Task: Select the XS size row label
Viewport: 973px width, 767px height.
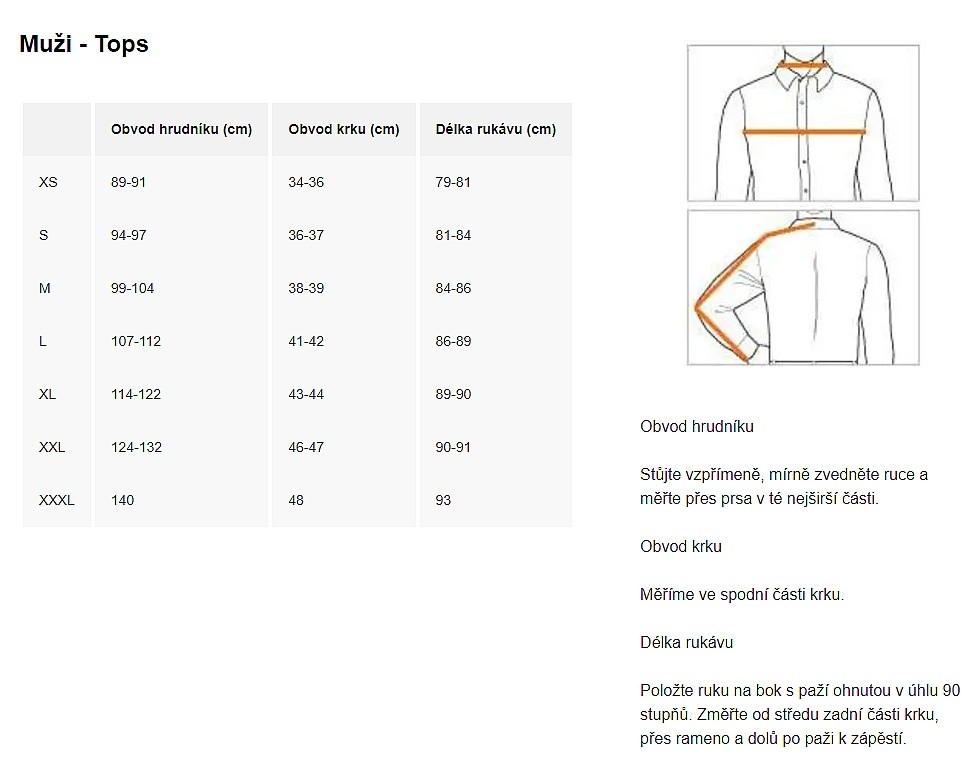Action: [x=48, y=182]
